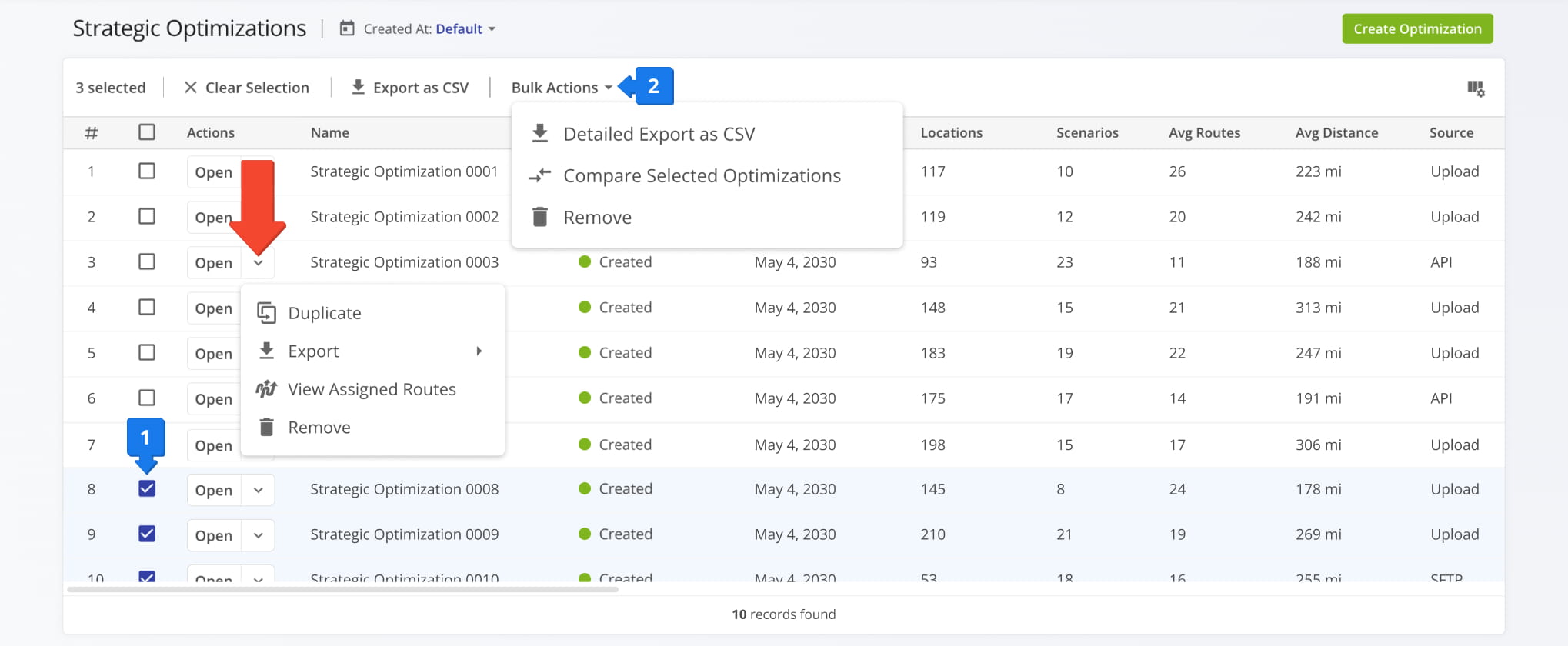The image size is (1568, 646).
Task: Uncheck Strategic Optimization 0009
Action: point(147,534)
